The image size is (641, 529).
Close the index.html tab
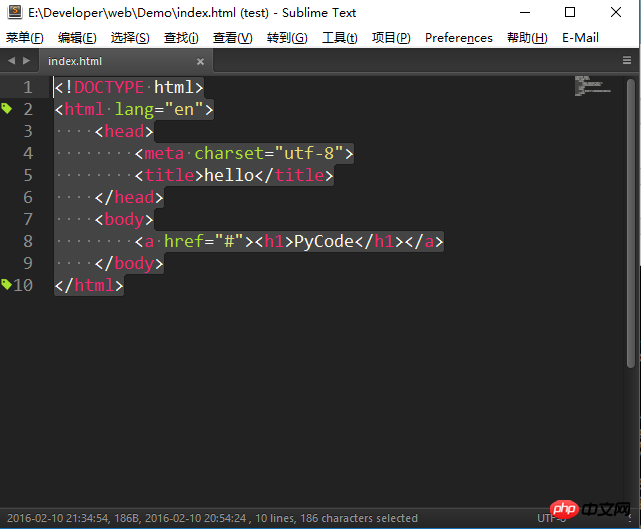200,62
